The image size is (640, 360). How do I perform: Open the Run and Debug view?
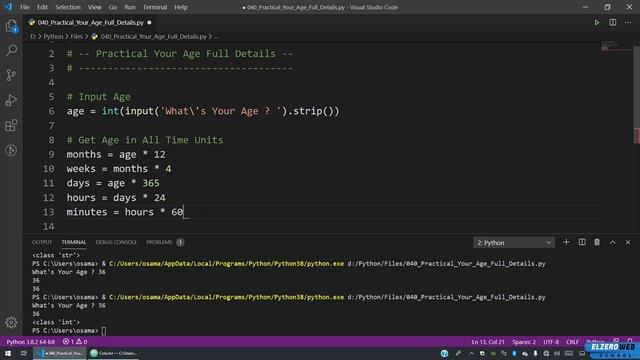coord(11,100)
